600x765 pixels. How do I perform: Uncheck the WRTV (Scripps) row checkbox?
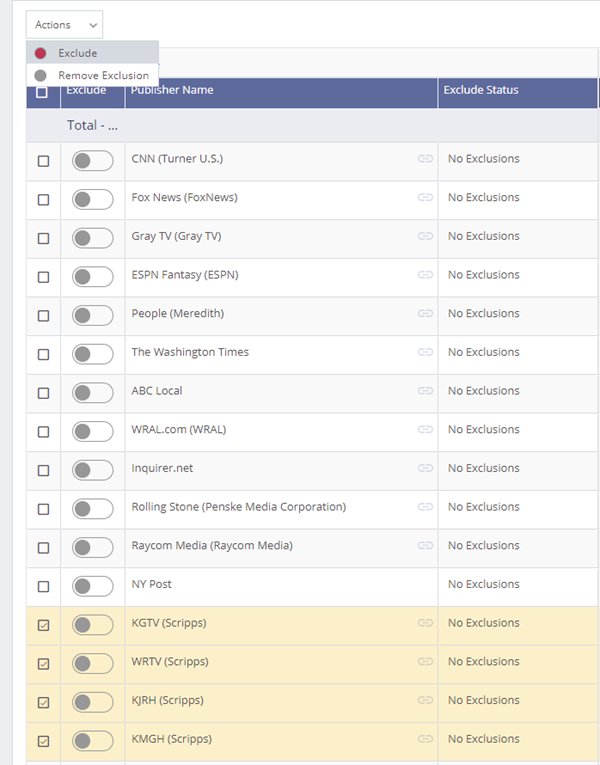[43, 663]
